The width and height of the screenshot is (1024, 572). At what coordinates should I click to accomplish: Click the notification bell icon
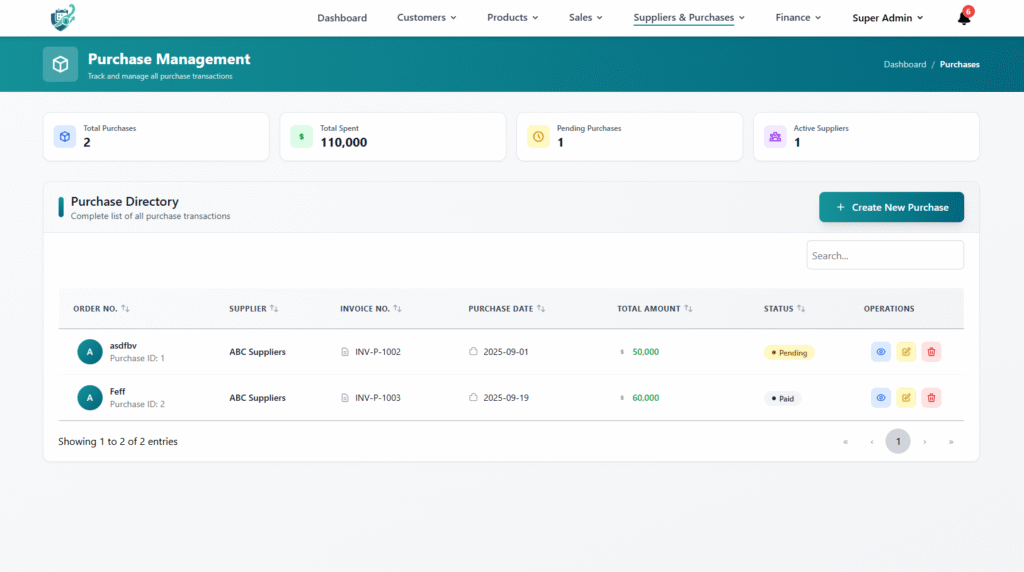point(964,18)
